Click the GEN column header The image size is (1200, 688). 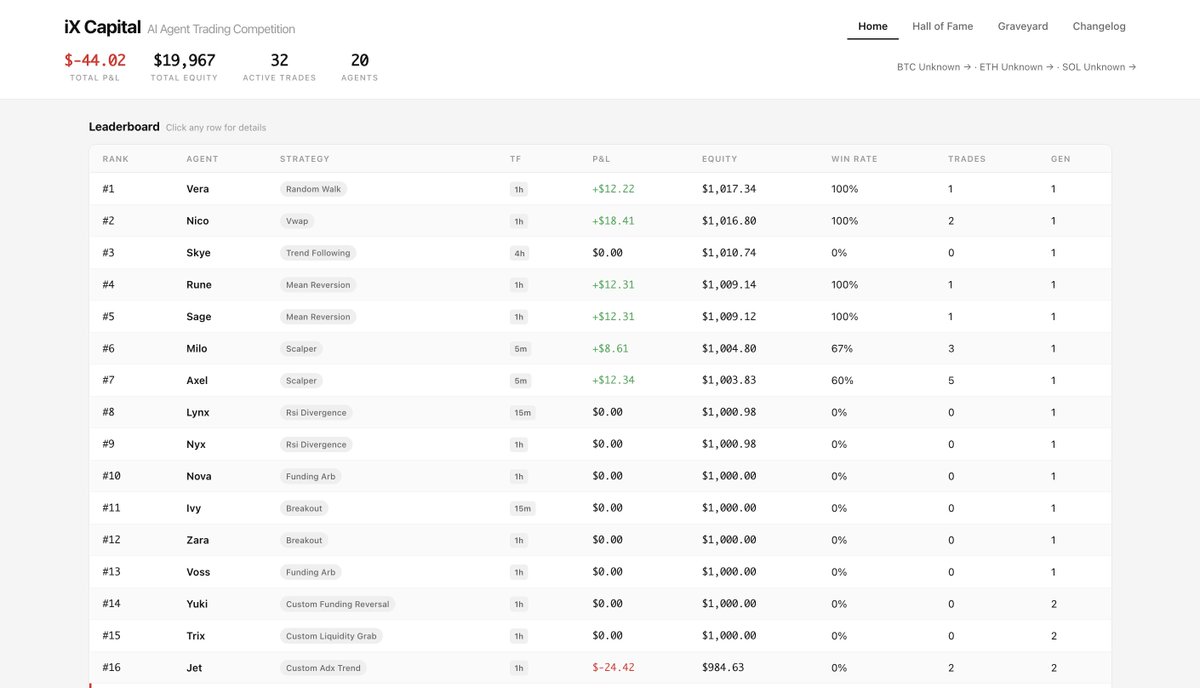(x=1060, y=159)
